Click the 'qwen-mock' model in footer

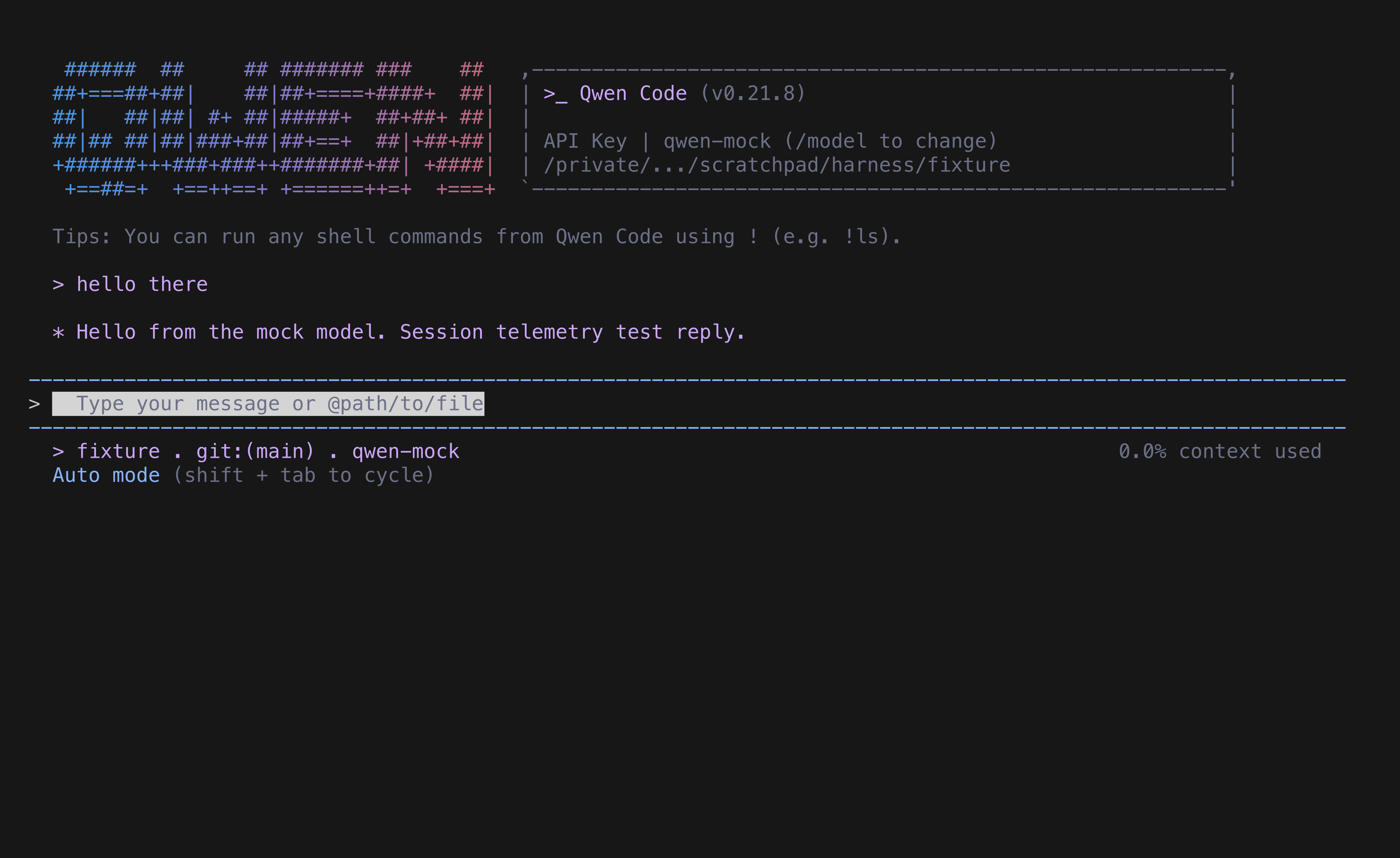tap(406, 451)
